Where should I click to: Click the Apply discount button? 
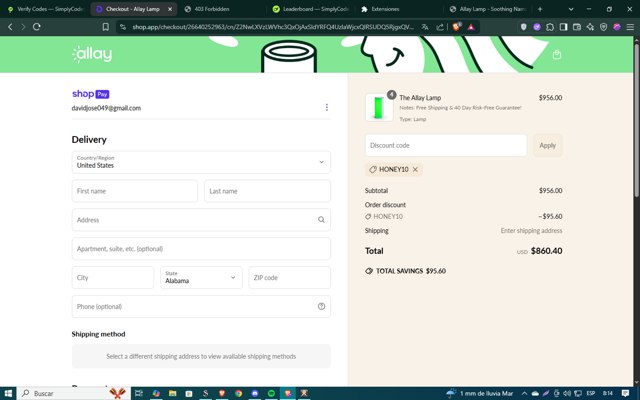547,145
